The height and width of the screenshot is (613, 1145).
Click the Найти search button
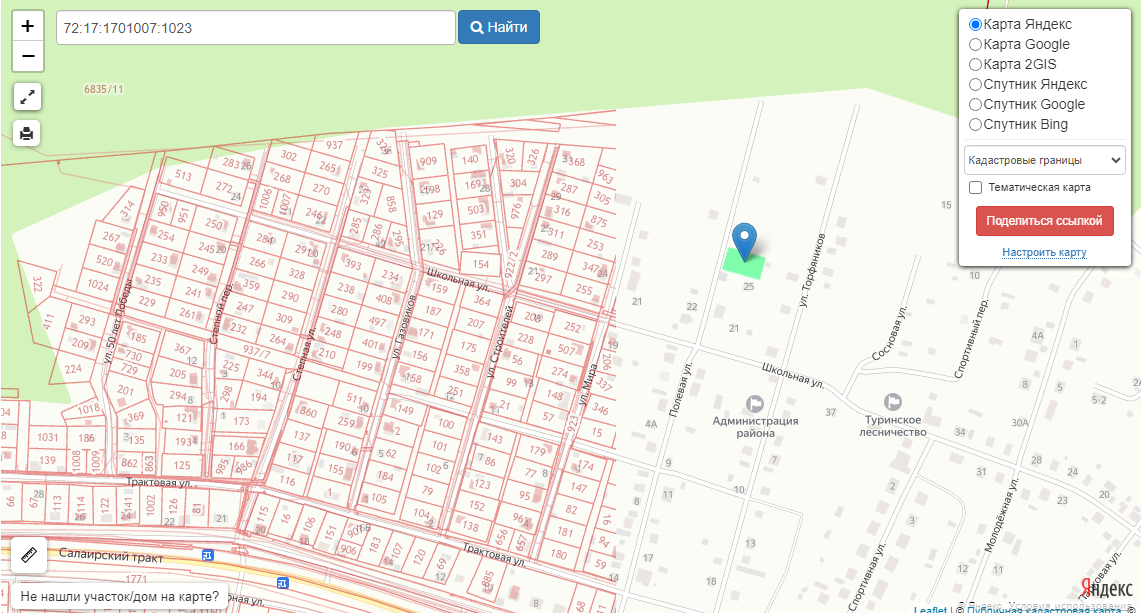click(499, 27)
